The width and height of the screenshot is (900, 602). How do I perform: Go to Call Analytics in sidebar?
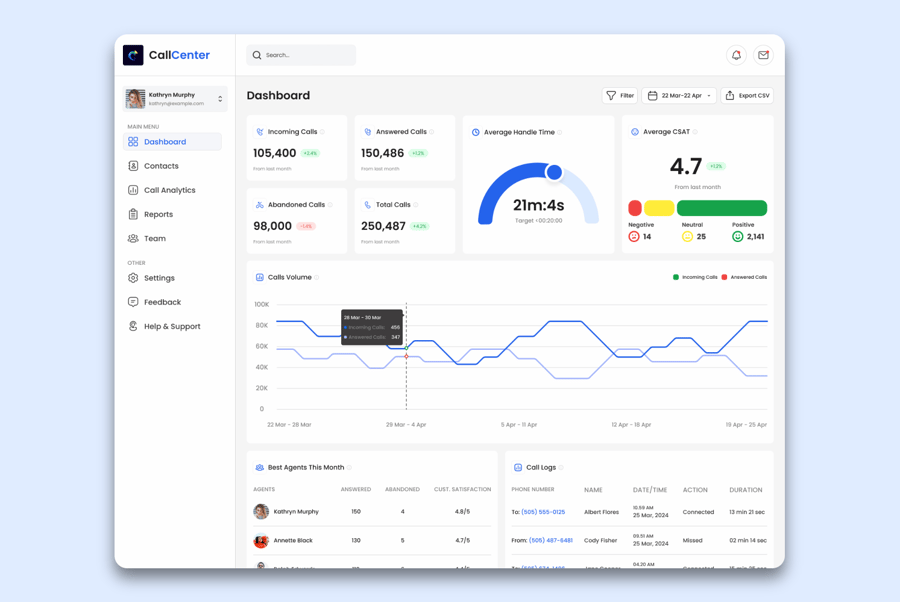click(x=169, y=190)
